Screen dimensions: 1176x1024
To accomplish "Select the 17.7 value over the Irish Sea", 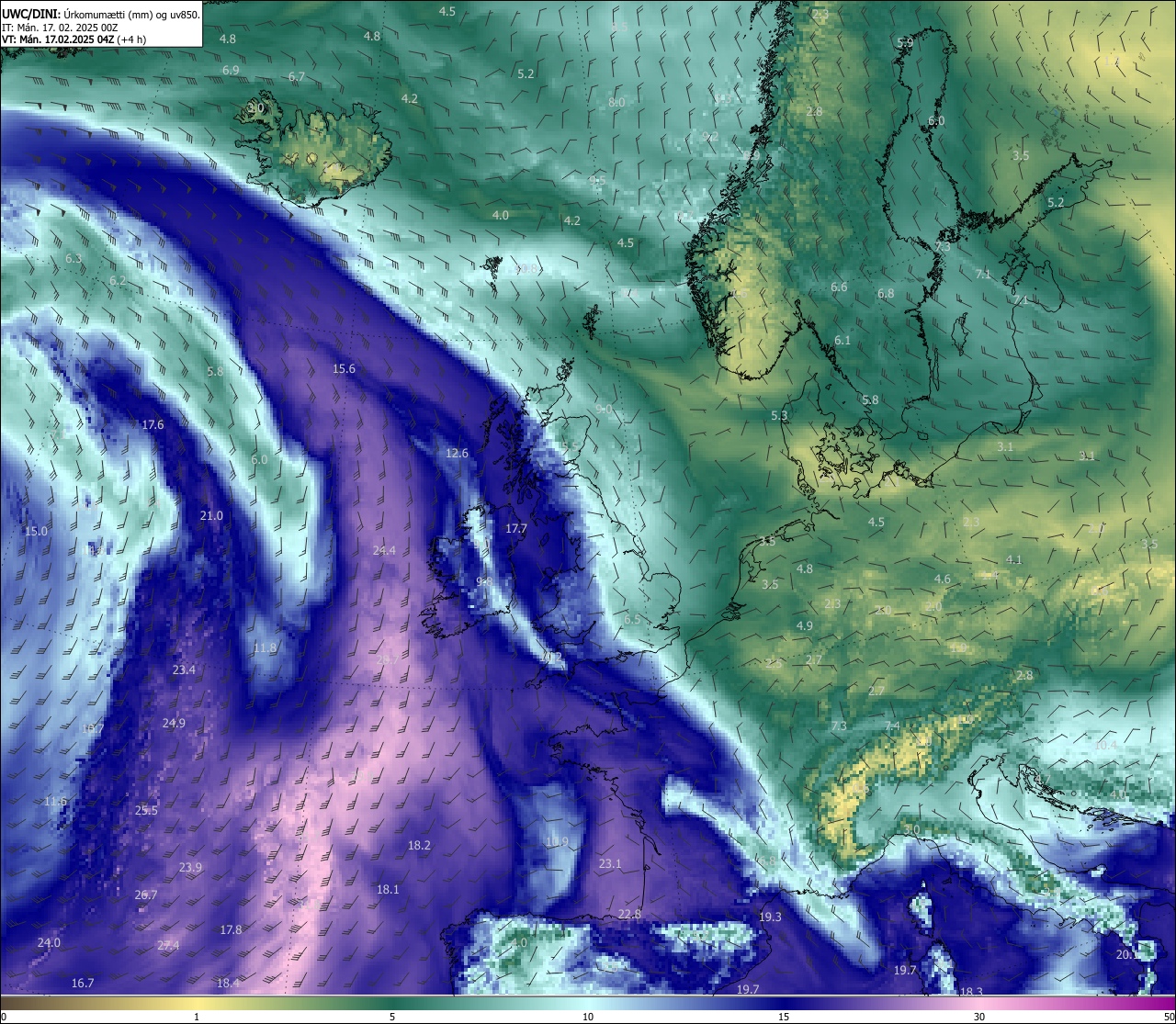I will point(516,529).
